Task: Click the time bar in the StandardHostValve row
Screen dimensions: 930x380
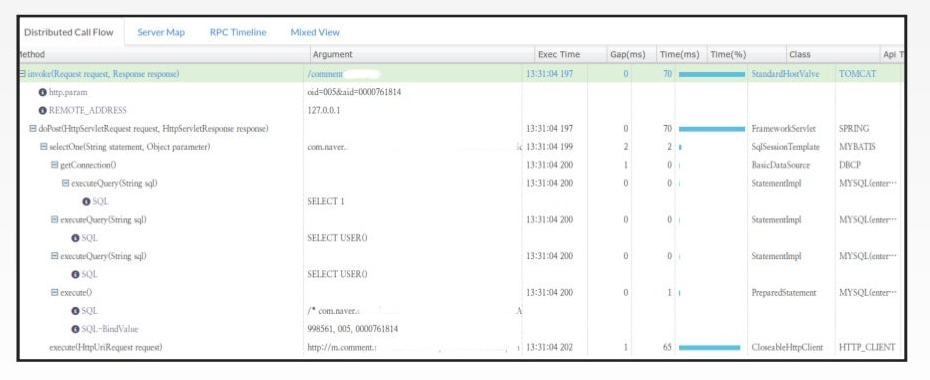Action: click(712, 74)
